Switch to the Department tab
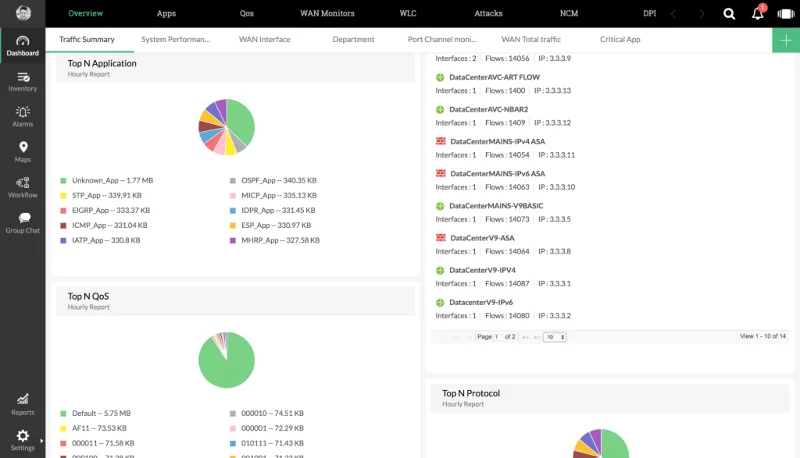800x458 pixels. 353,40
